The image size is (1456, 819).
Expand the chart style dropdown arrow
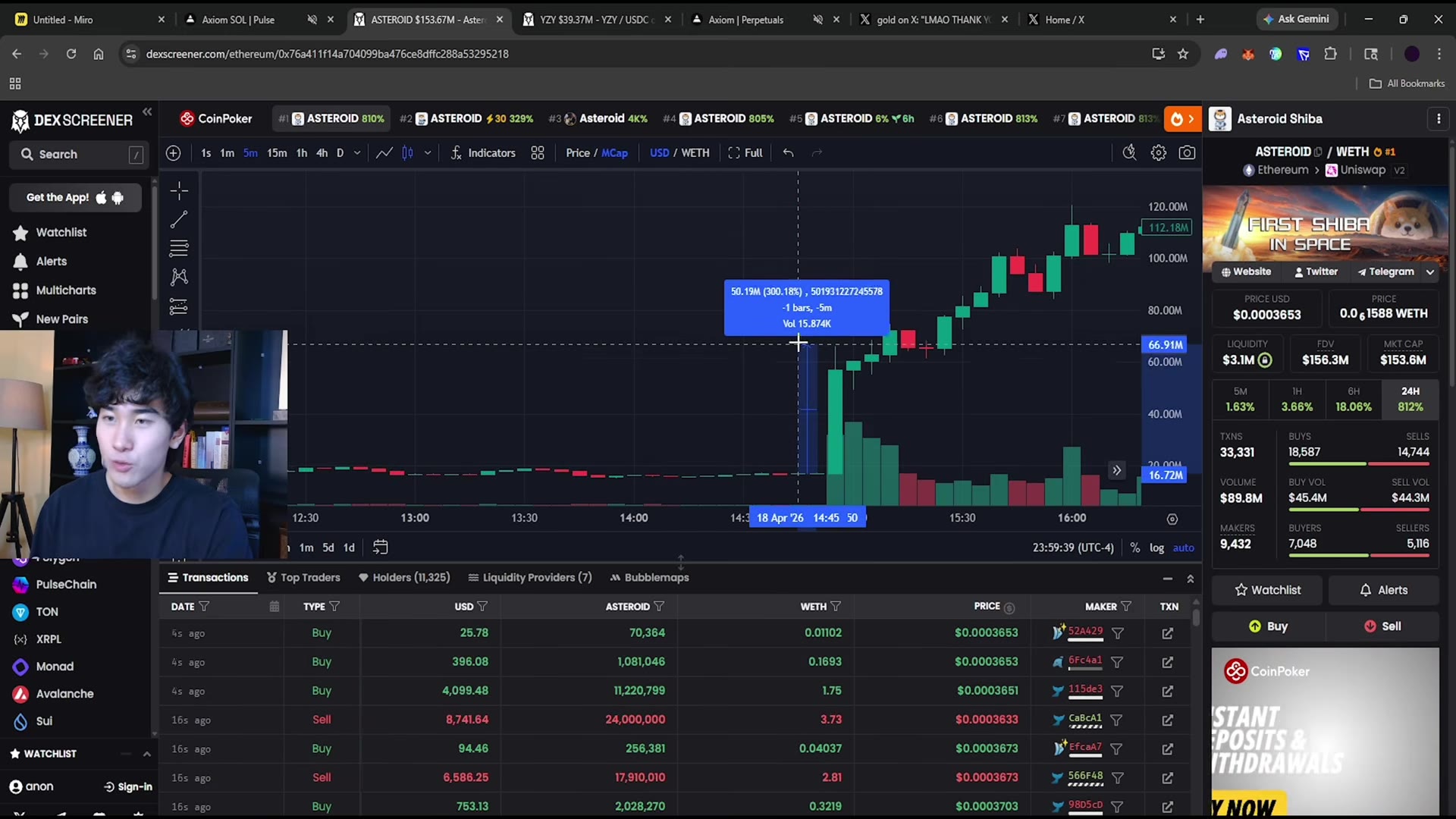pyautogui.click(x=428, y=153)
